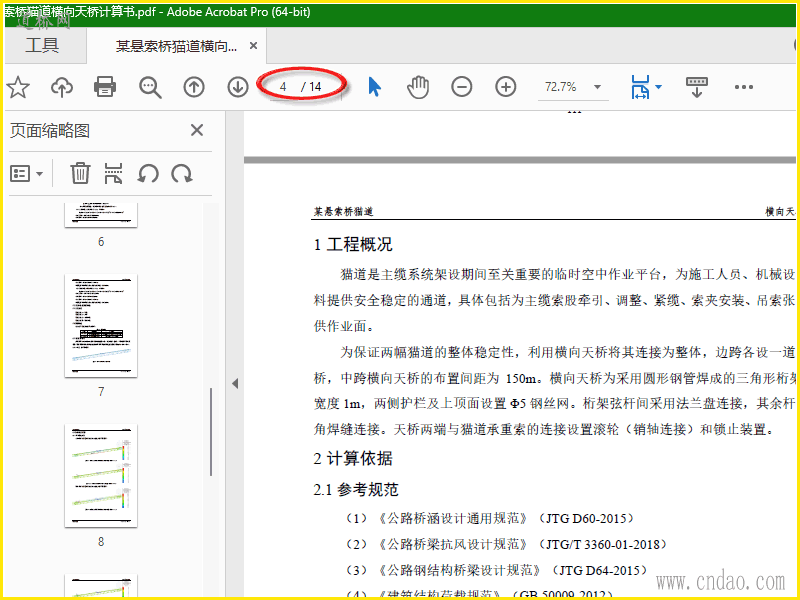The image size is (800, 600).
Task: Print the document with the printer icon
Action: 105,87
